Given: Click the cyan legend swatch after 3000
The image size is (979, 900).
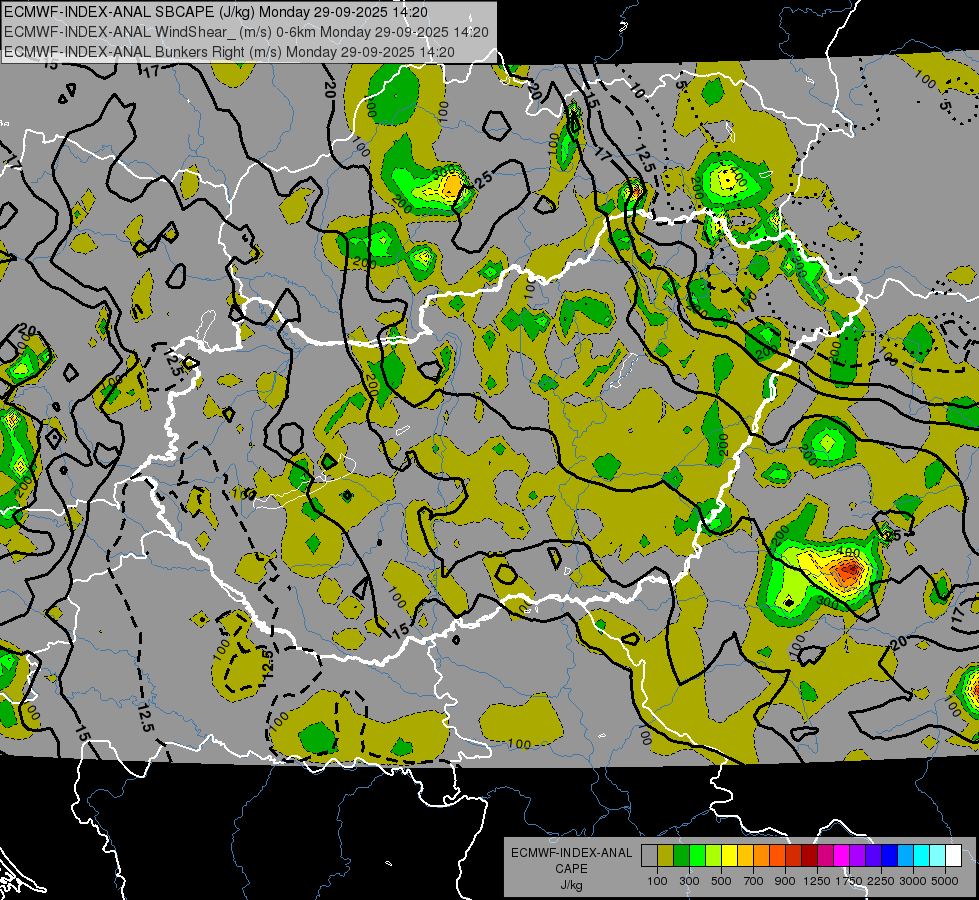Looking at the screenshot, I should point(922,856).
